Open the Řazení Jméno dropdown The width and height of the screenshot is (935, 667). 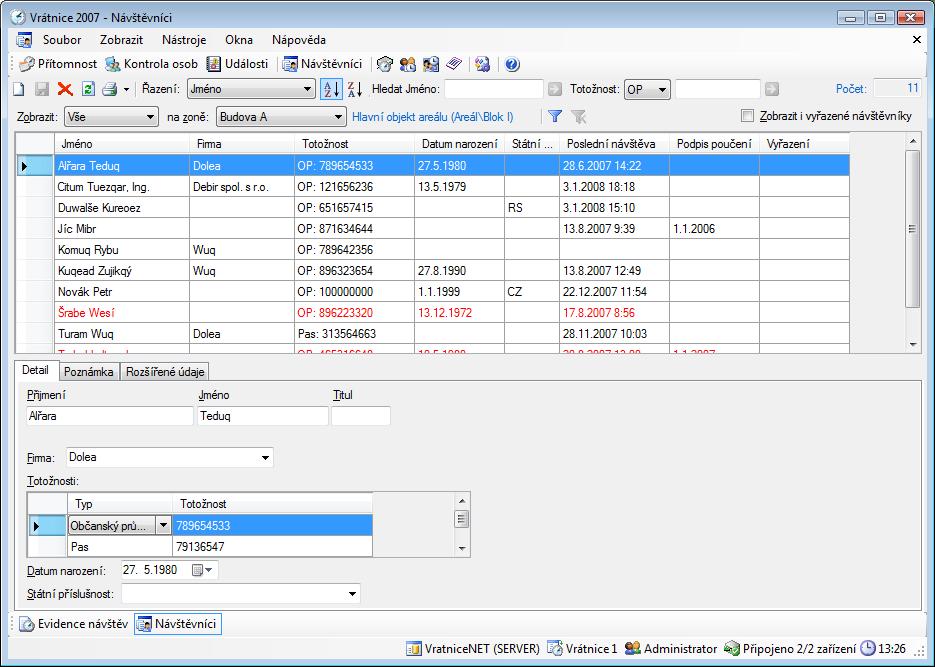[x=251, y=89]
